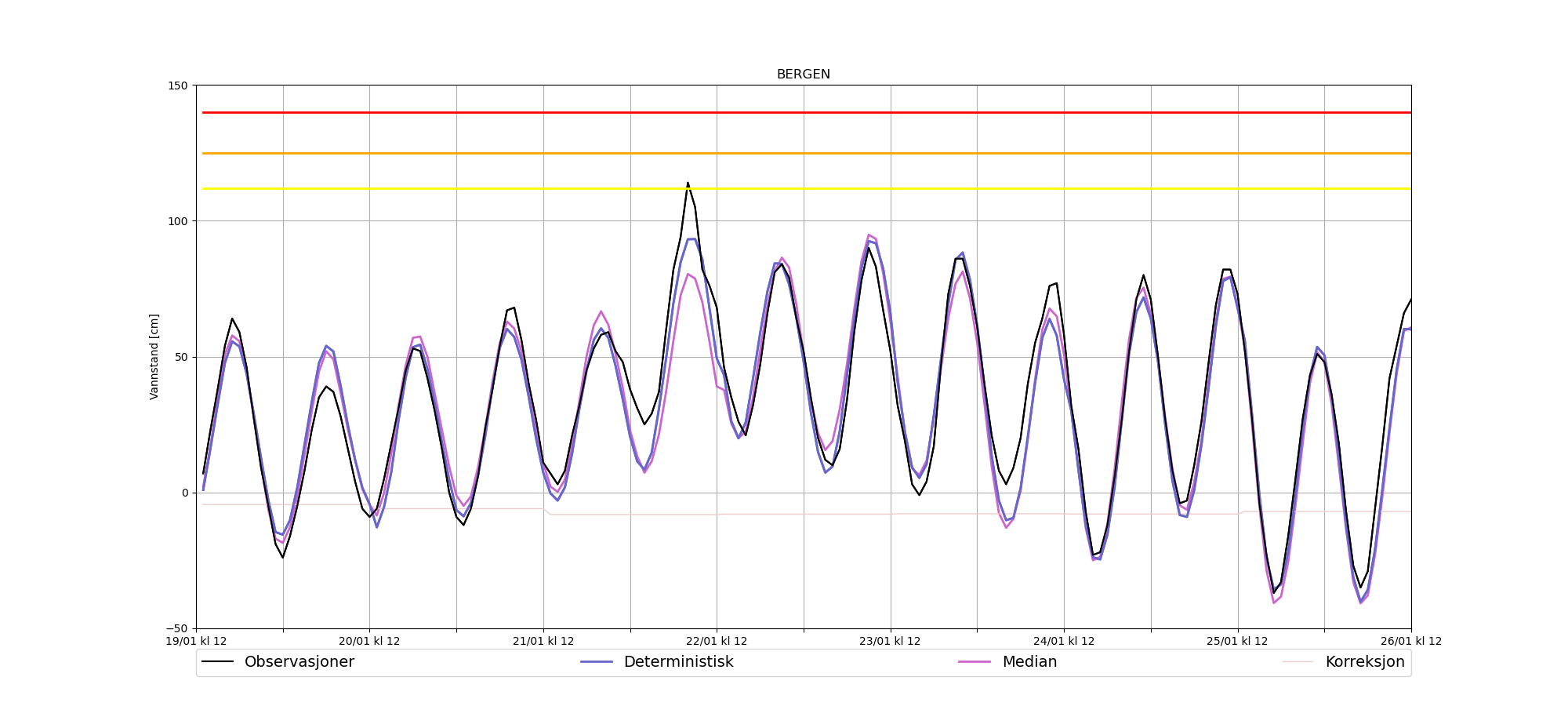
Task: Select the Observasjoner legend label
Action: (299, 662)
